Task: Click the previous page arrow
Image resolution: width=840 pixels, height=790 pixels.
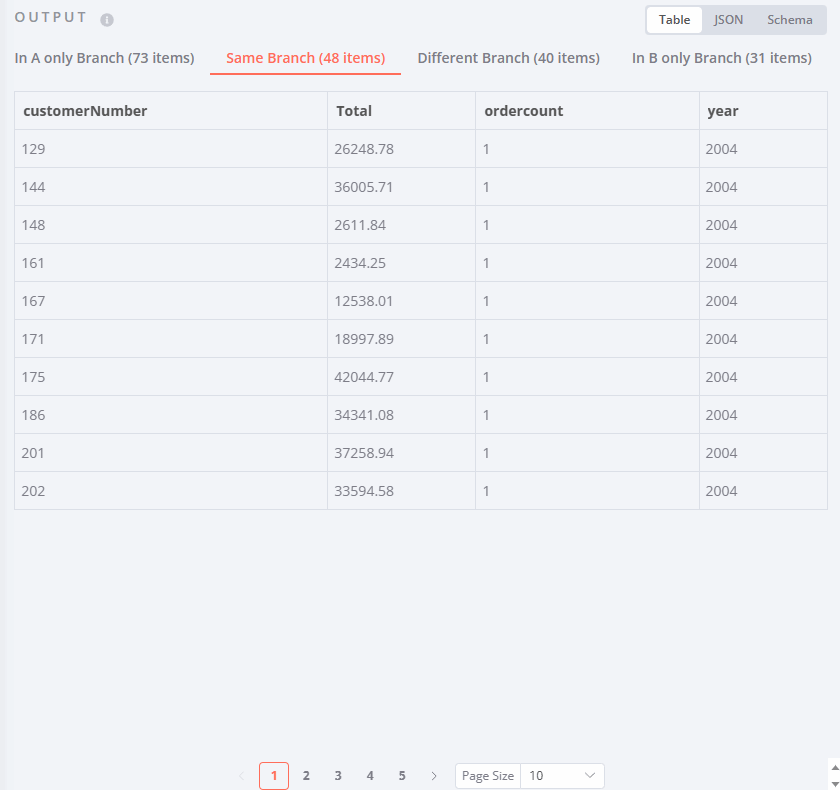Action: [242, 775]
